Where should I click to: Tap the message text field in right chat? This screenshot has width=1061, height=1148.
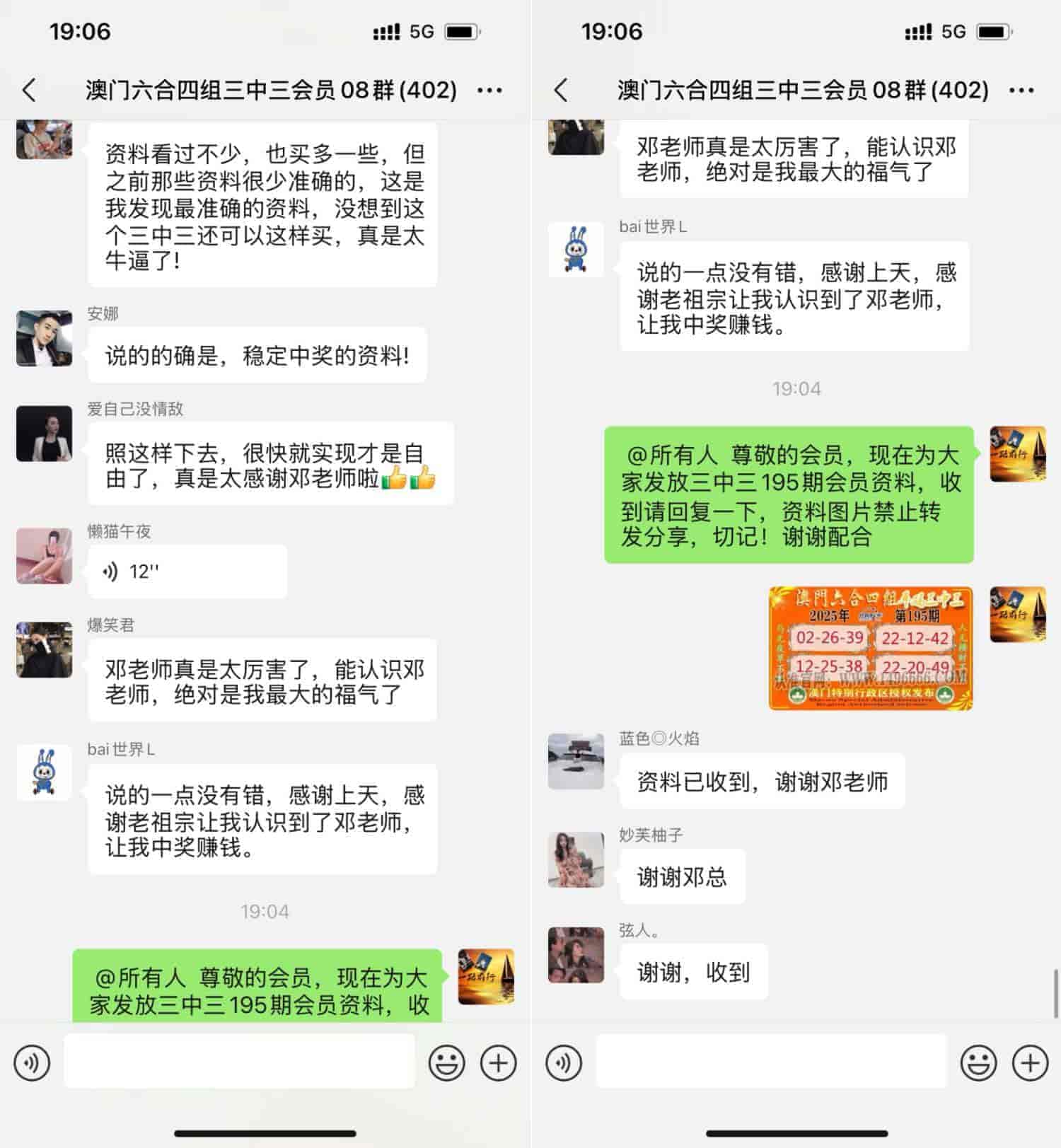coord(771,1061)
